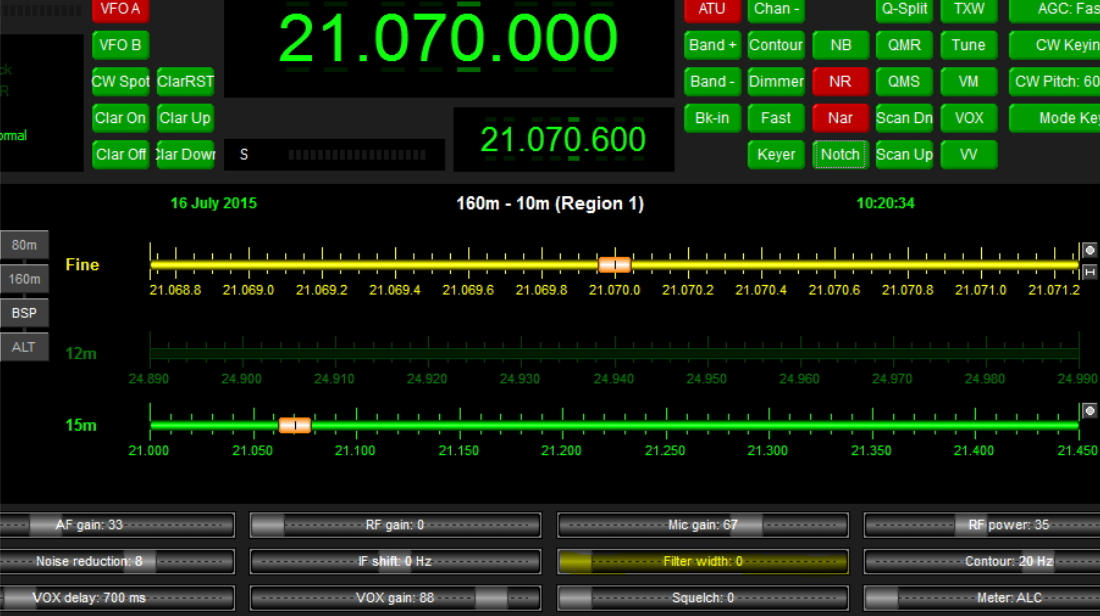Click the 21.070.600 sub frequency display
Viewport: 1100px width, 616px height.
pos(563,139)
